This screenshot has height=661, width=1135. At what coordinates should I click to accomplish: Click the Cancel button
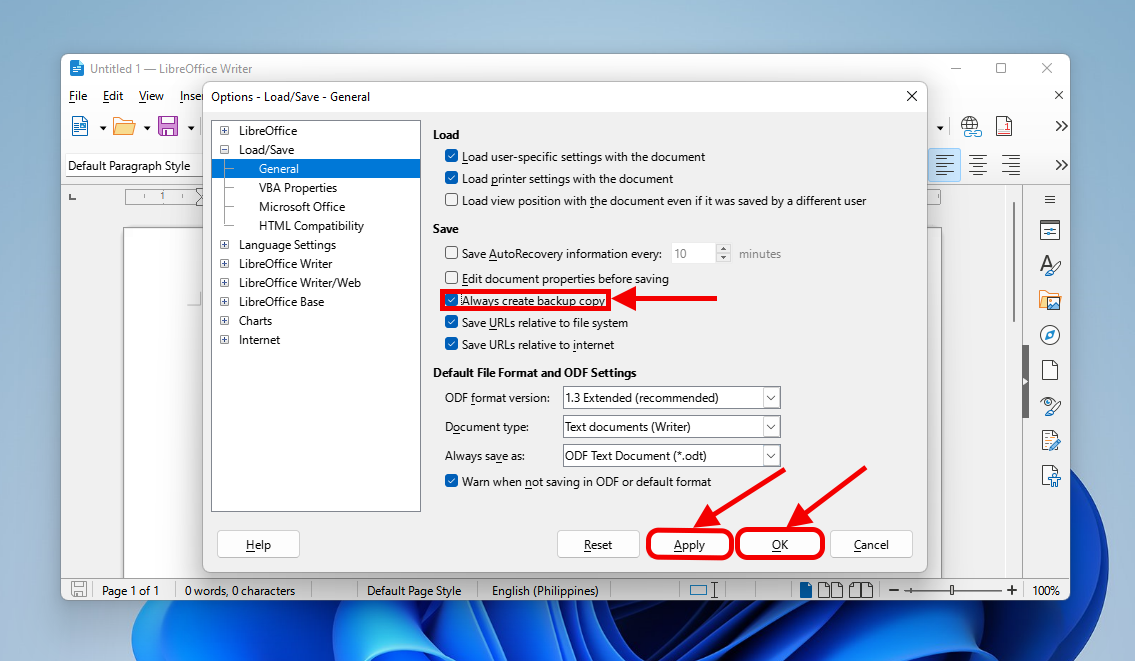(x=871, y=544)
